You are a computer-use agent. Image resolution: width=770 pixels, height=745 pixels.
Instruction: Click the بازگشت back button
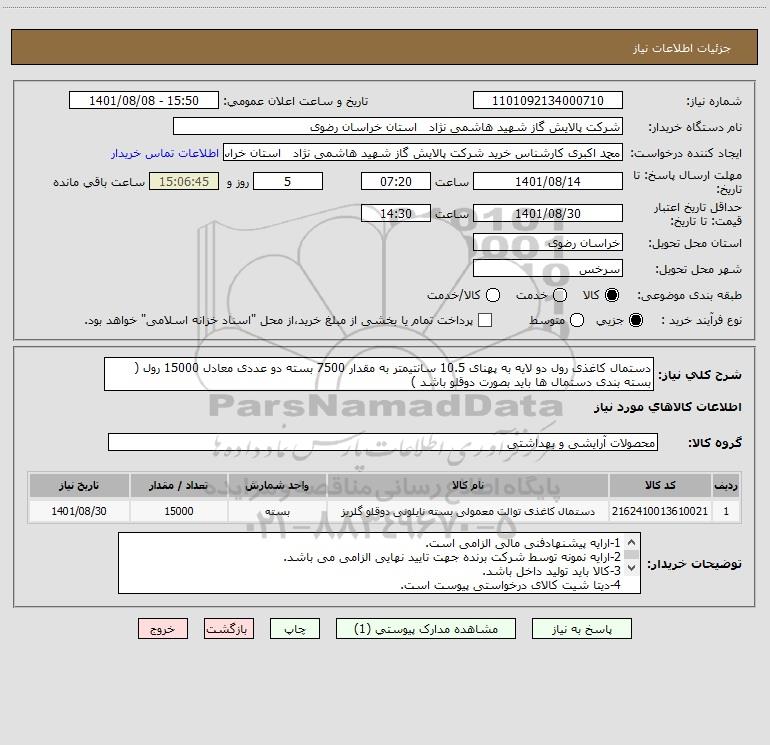coord(229,629)
